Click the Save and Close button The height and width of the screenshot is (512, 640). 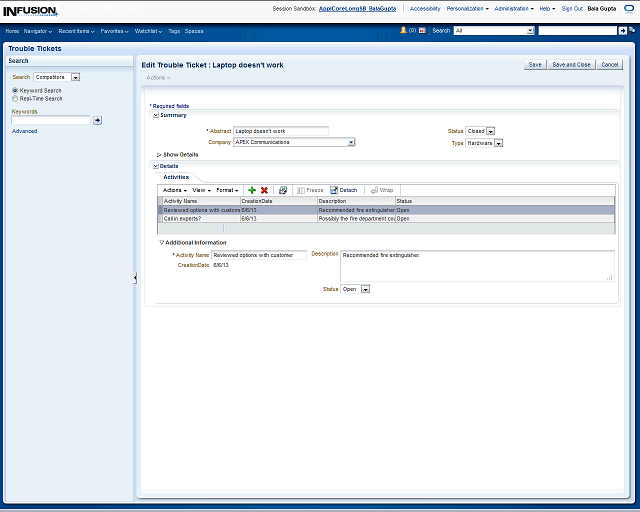tap(571, 64)
